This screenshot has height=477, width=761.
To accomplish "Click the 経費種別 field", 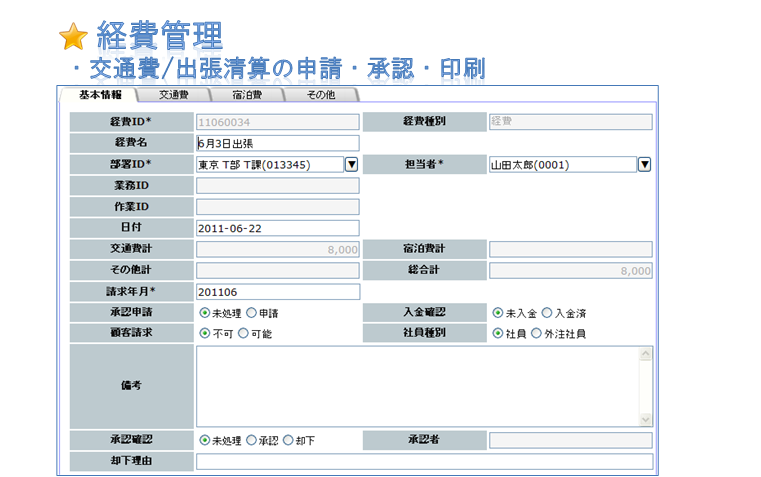I will 571,122.
